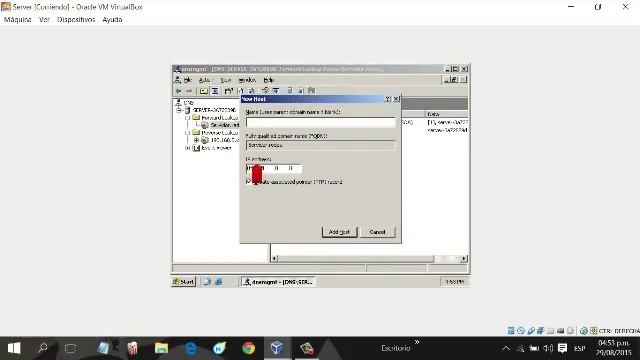Expand the Event Viewer node
The width and height of the screenshot is (640, 360).
[x=187, y=148]
